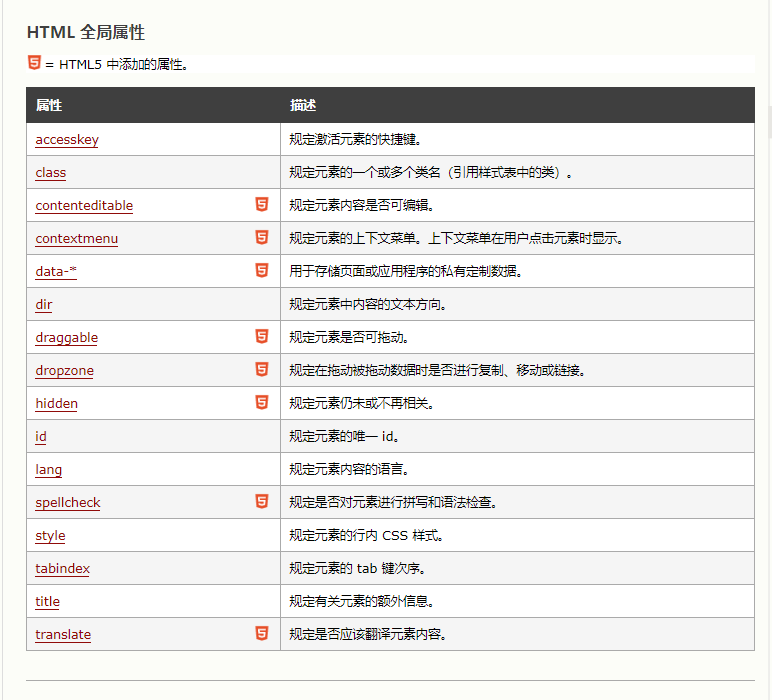Image resolution: width=772 pixels, height=700 pixels.
Task: Open the draggable attribute link
Action: [66, 338]
